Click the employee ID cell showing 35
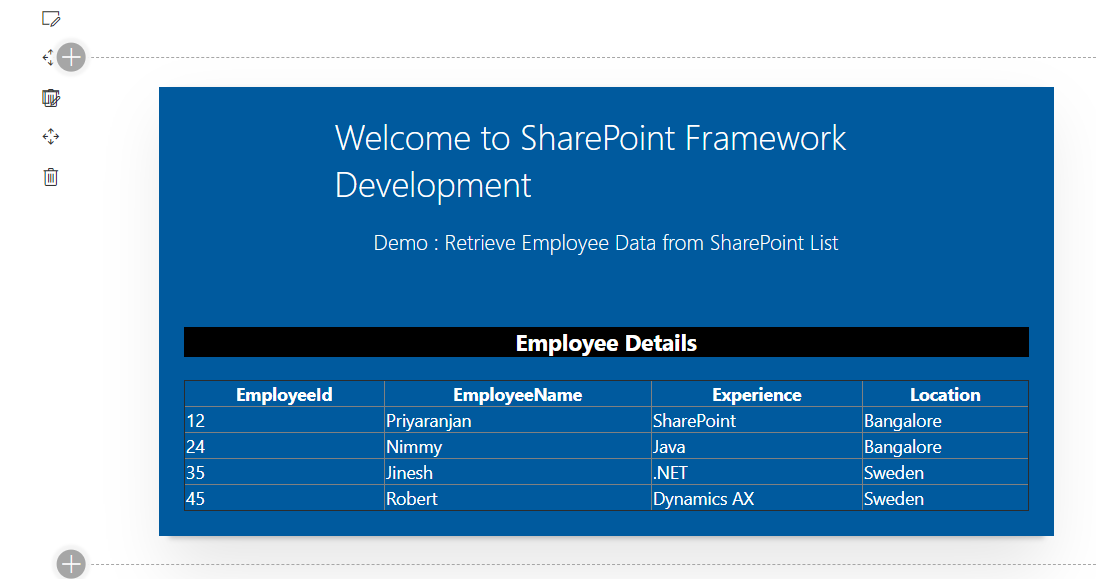The height and width of the screenshot is (579, 1096). tap(284, 473)
